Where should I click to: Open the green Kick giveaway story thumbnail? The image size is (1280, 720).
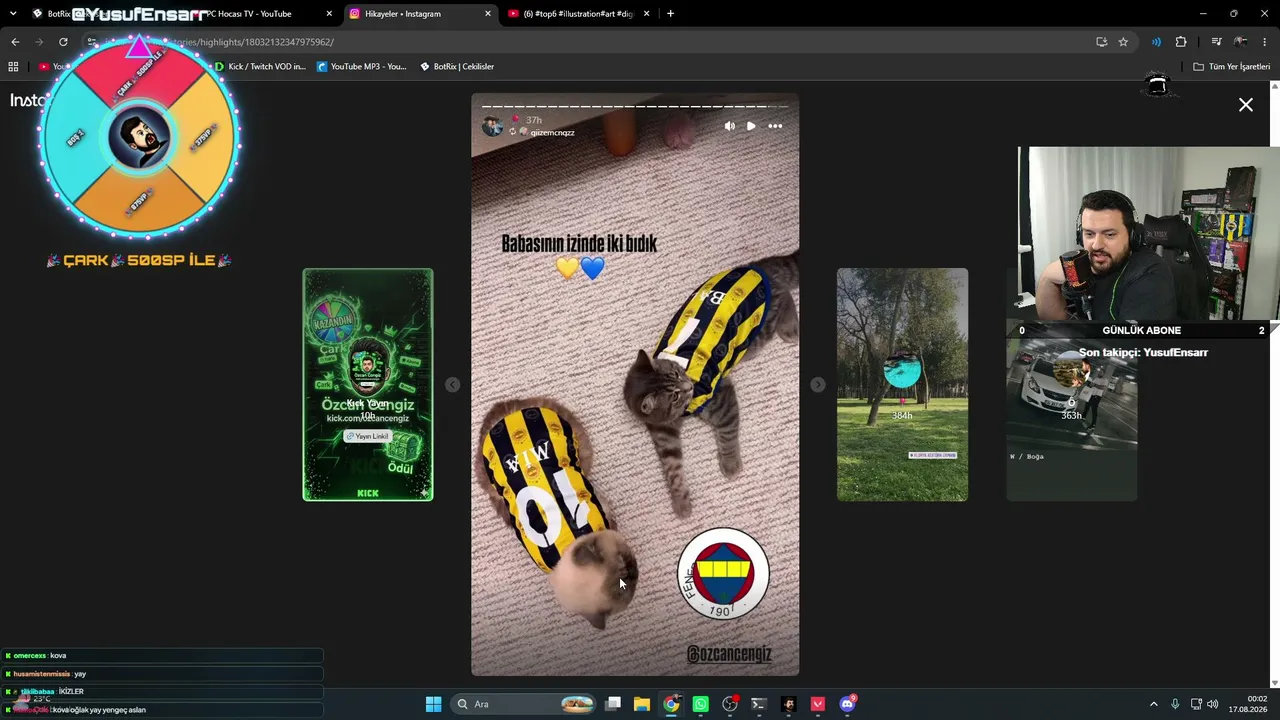click(368, 385)
